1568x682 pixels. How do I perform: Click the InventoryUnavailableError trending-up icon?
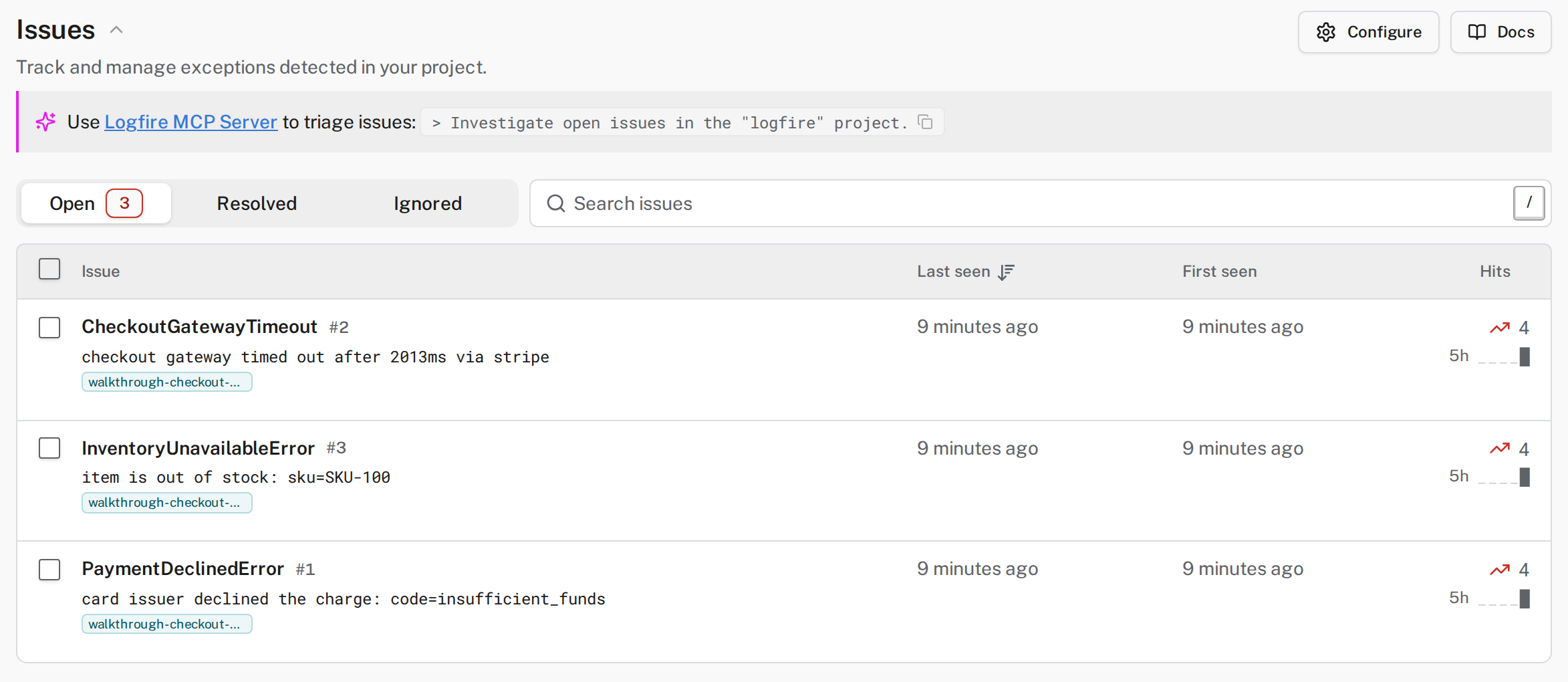(1500, 449)
